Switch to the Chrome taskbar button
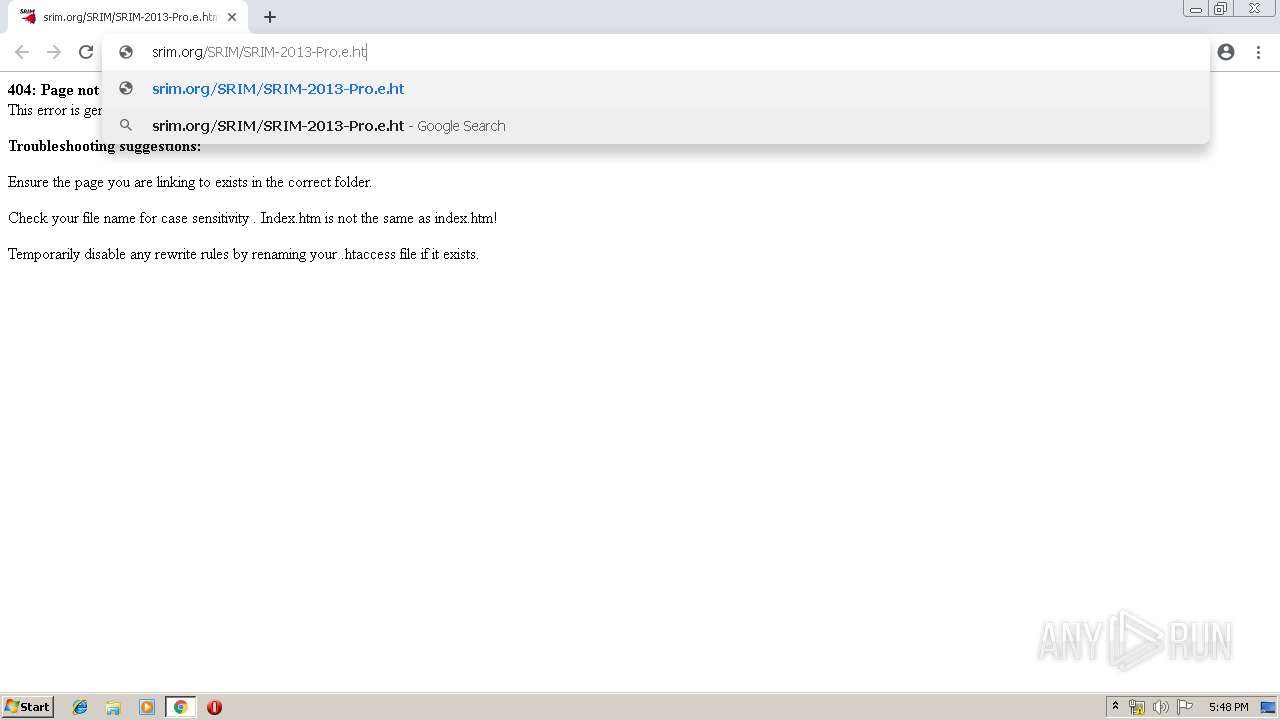 pyautogui.click(x=180, y=707)
